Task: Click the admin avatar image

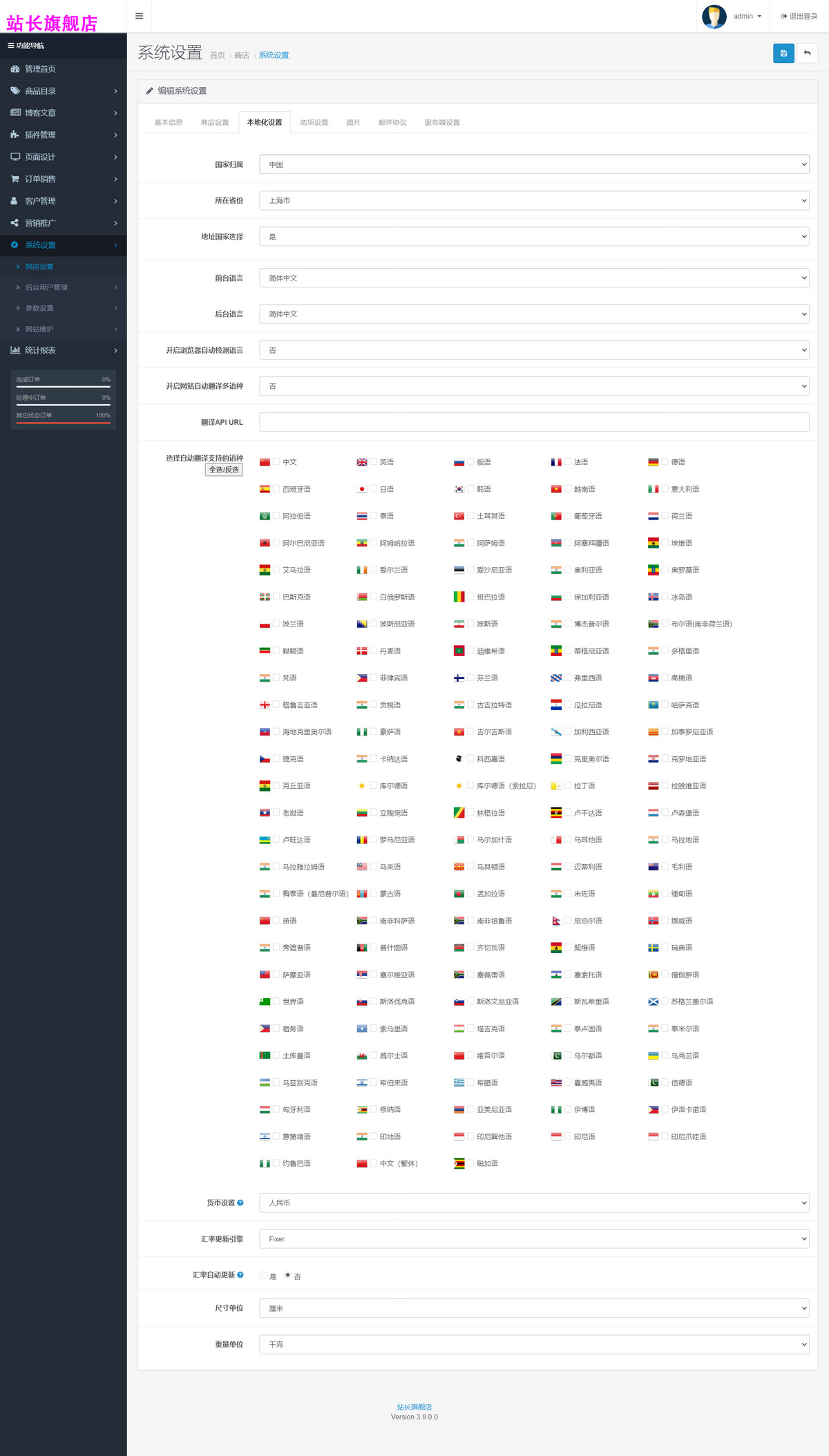Action: pos(714,16)
